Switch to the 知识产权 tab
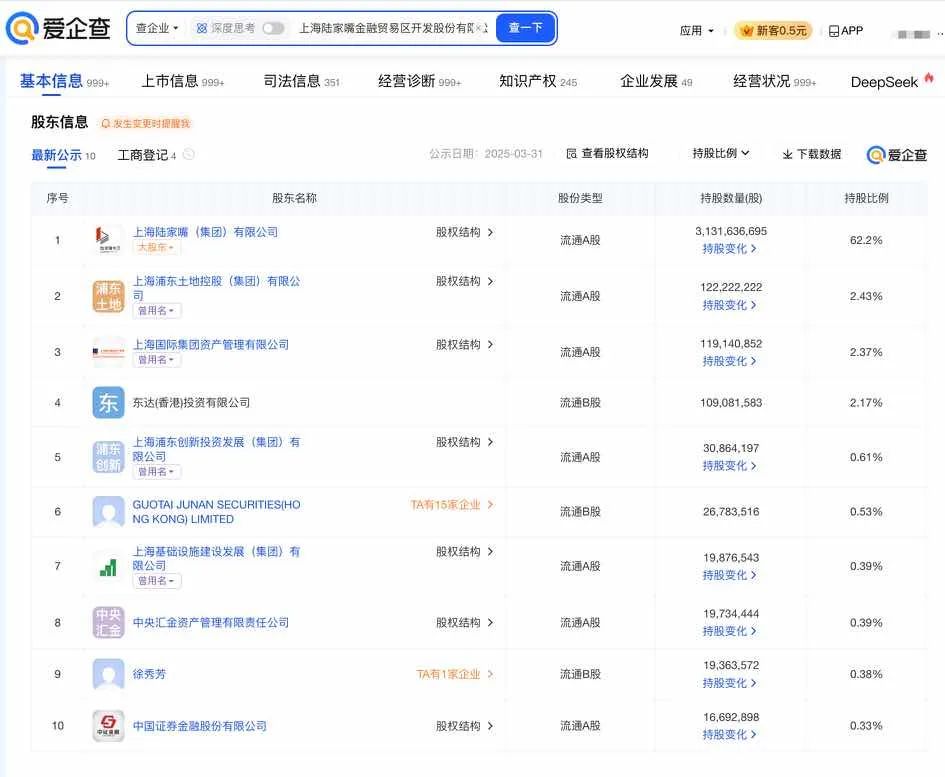 point(538,81)
